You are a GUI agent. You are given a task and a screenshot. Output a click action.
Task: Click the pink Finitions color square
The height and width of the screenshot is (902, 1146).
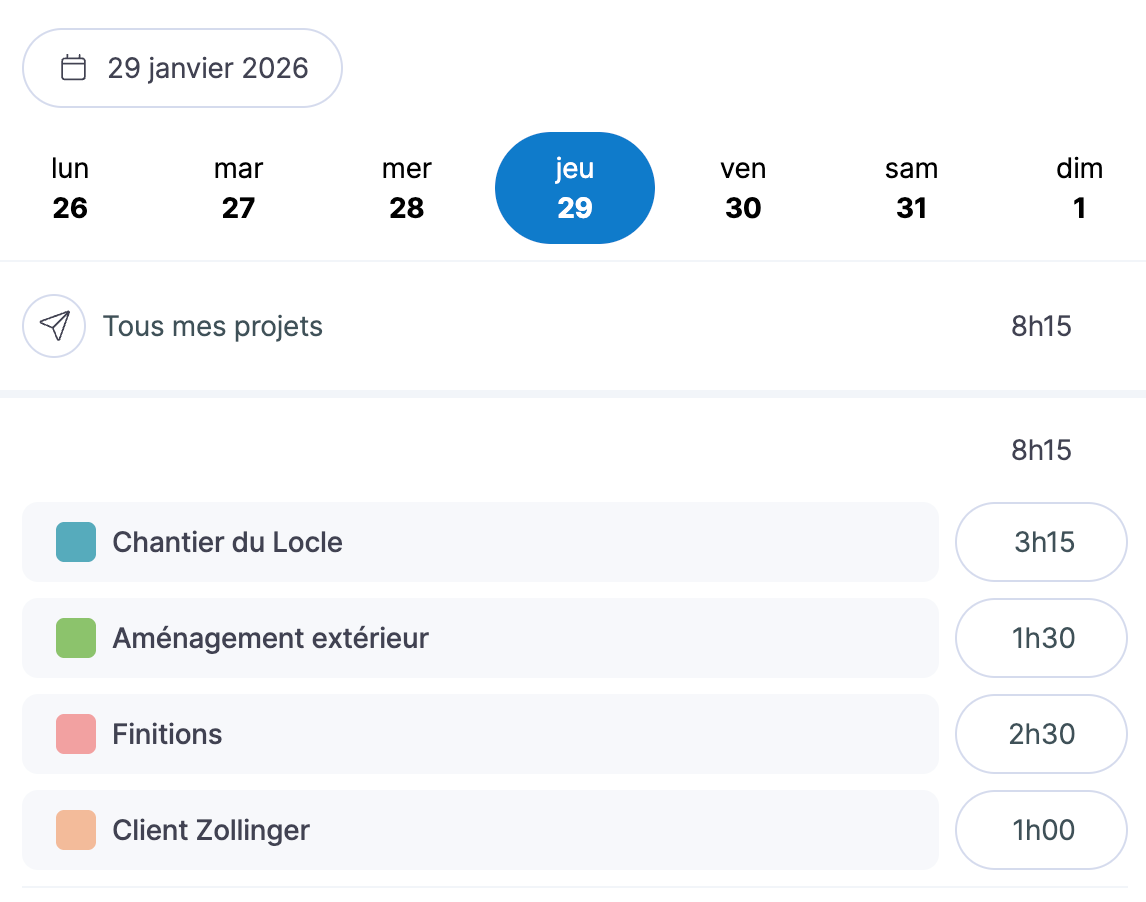click(x=76, y=734)
